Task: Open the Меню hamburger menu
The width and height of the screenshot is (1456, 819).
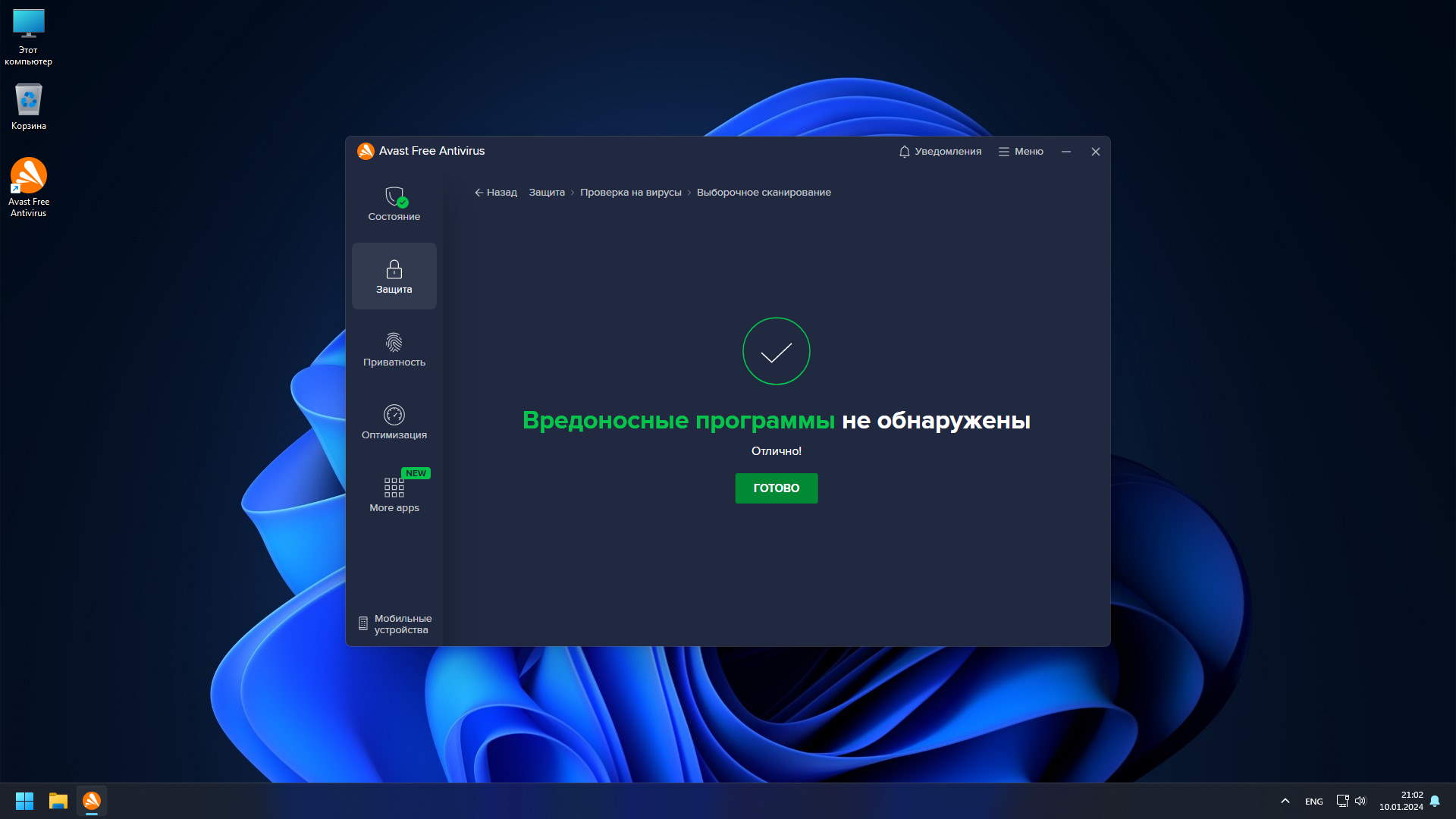Action: pos(1021,152)
